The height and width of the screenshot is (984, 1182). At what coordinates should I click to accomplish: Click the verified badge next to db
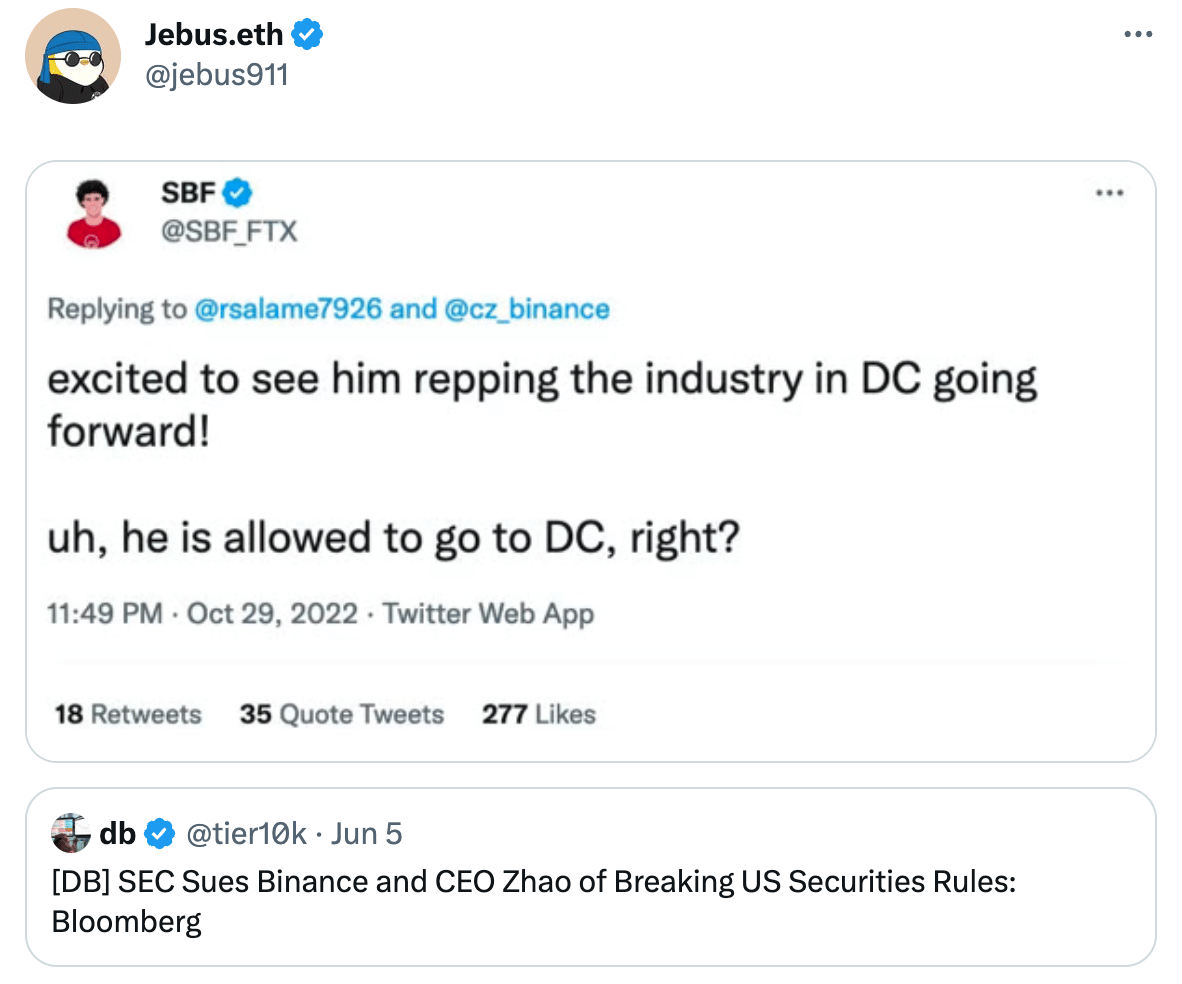[x=160, y=832]
